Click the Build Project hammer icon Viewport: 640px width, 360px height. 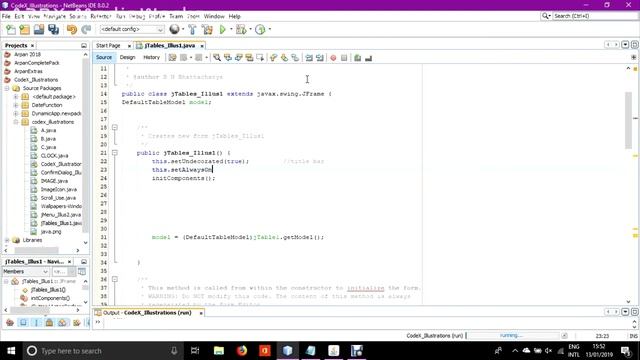192,29
